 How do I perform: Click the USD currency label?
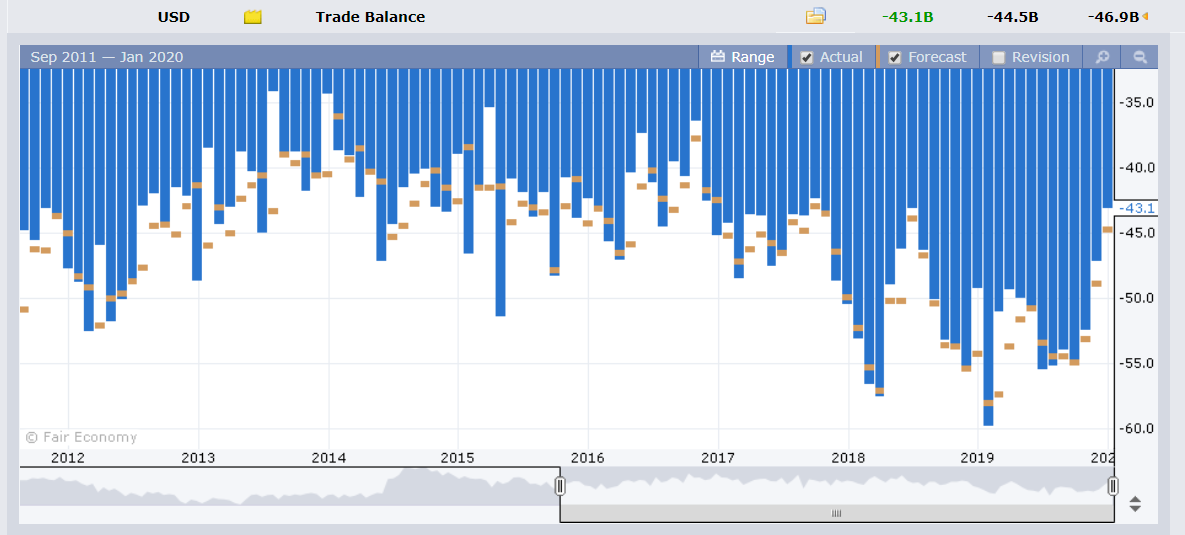click(x=174, y=17)
